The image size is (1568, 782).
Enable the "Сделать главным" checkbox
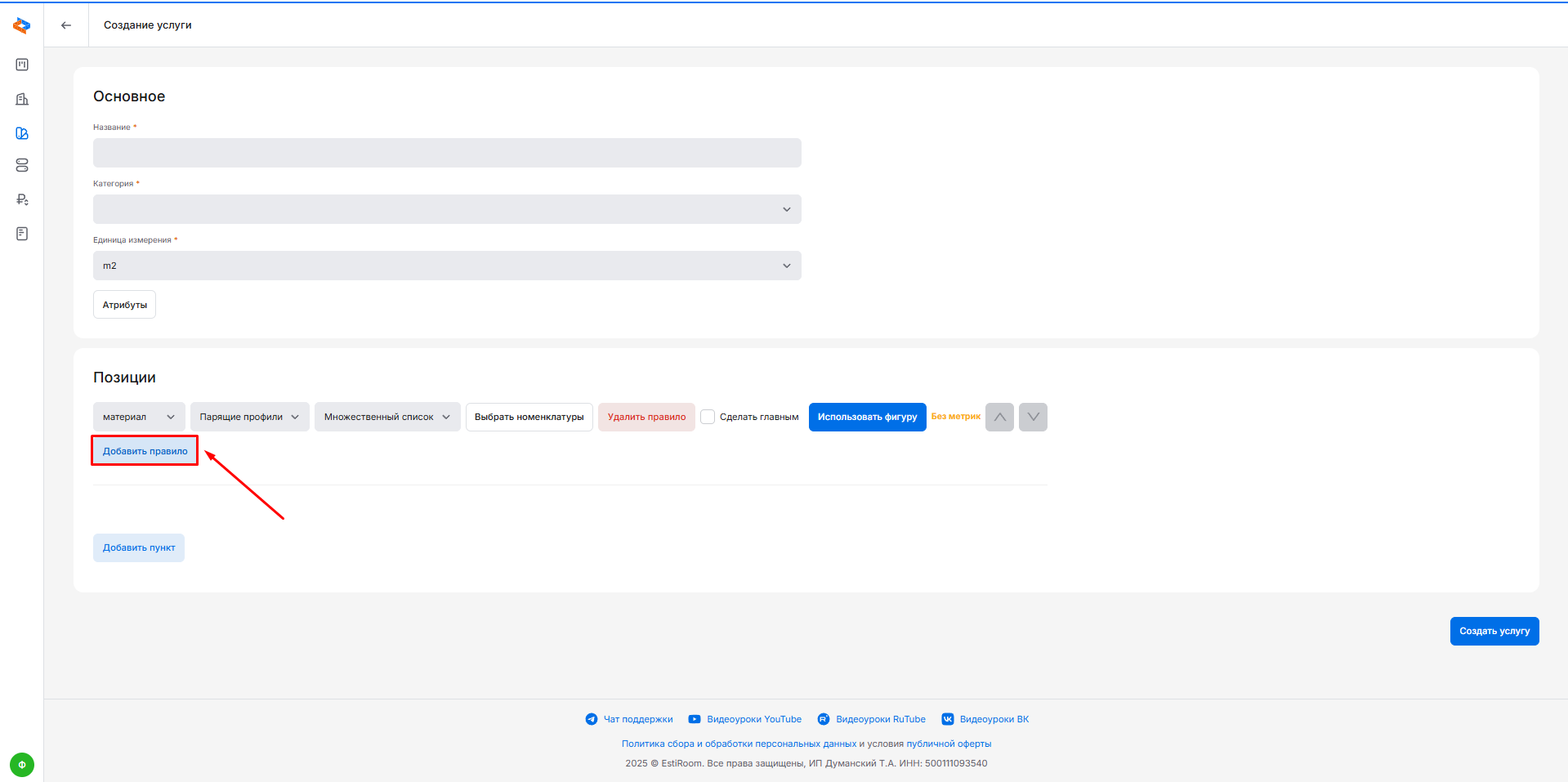(x=708, y=417)
